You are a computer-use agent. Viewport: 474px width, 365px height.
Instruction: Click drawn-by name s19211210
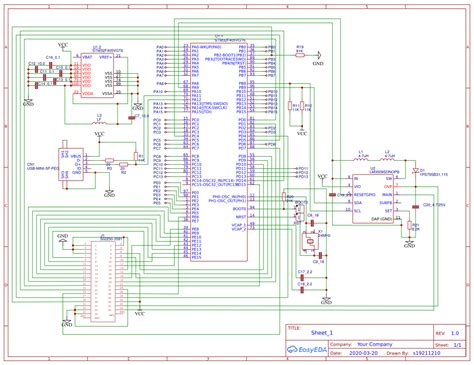426,353
